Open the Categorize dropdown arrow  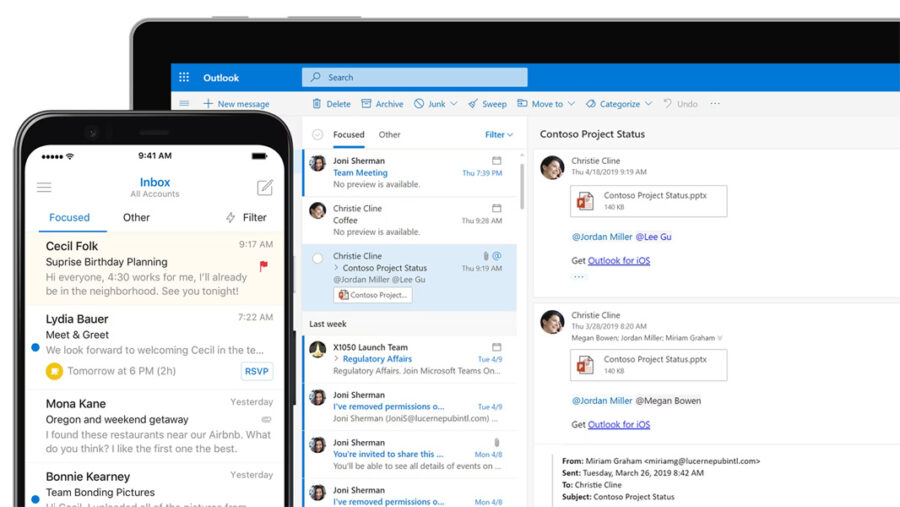tap(648, 104)
